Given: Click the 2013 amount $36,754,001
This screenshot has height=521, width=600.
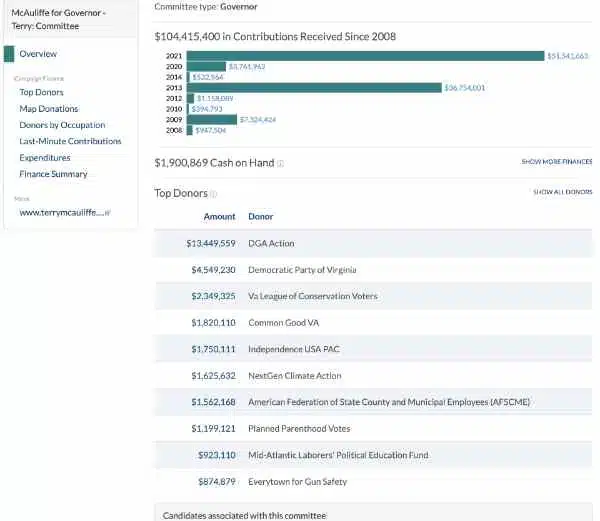Looking at the screenshot, I should point(465,88).
